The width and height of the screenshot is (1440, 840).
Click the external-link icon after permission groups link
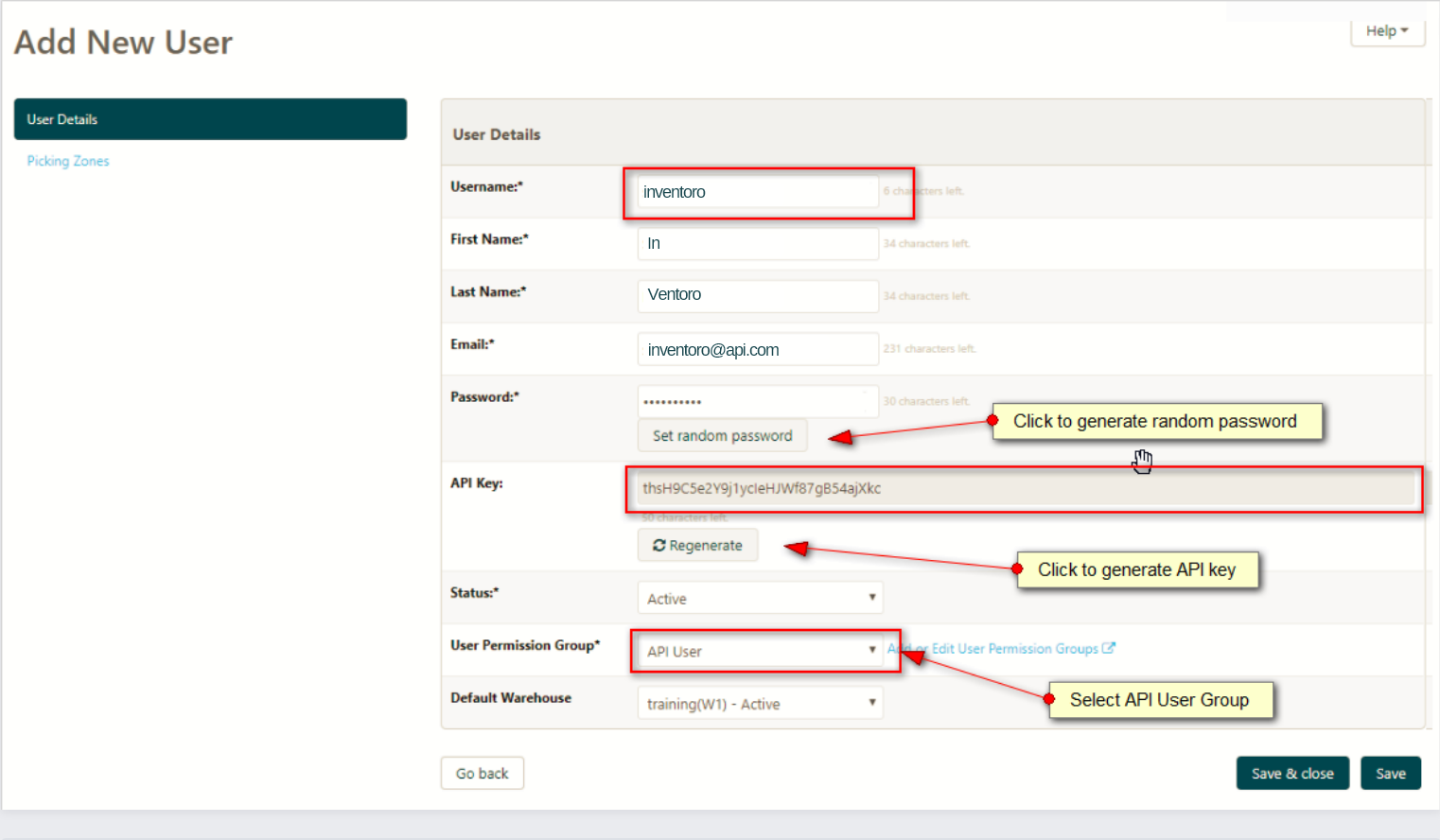[1109, 648]
